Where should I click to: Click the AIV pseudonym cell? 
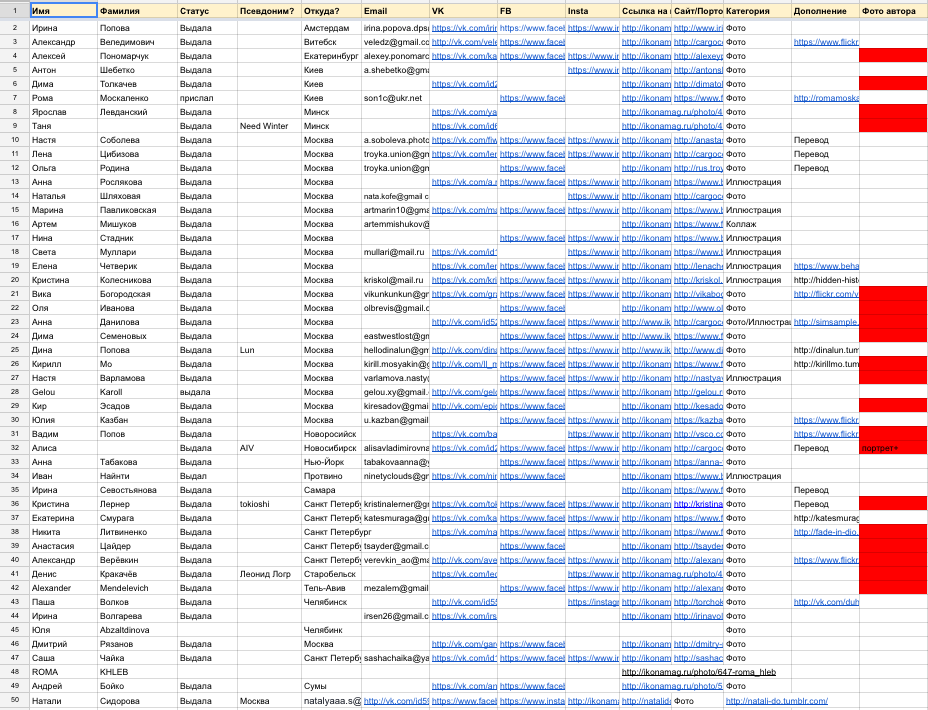coord(269,448)
